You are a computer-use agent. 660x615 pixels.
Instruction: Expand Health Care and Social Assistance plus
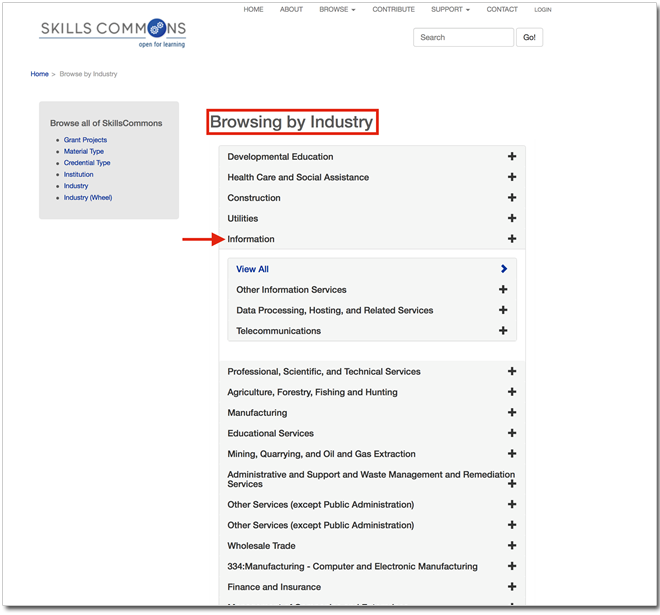[x=512, y=177]
